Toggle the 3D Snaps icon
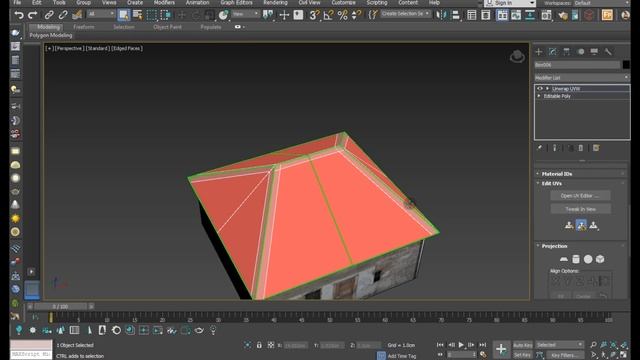The height and width of the screenshot is (360, 640). [314, 15]
